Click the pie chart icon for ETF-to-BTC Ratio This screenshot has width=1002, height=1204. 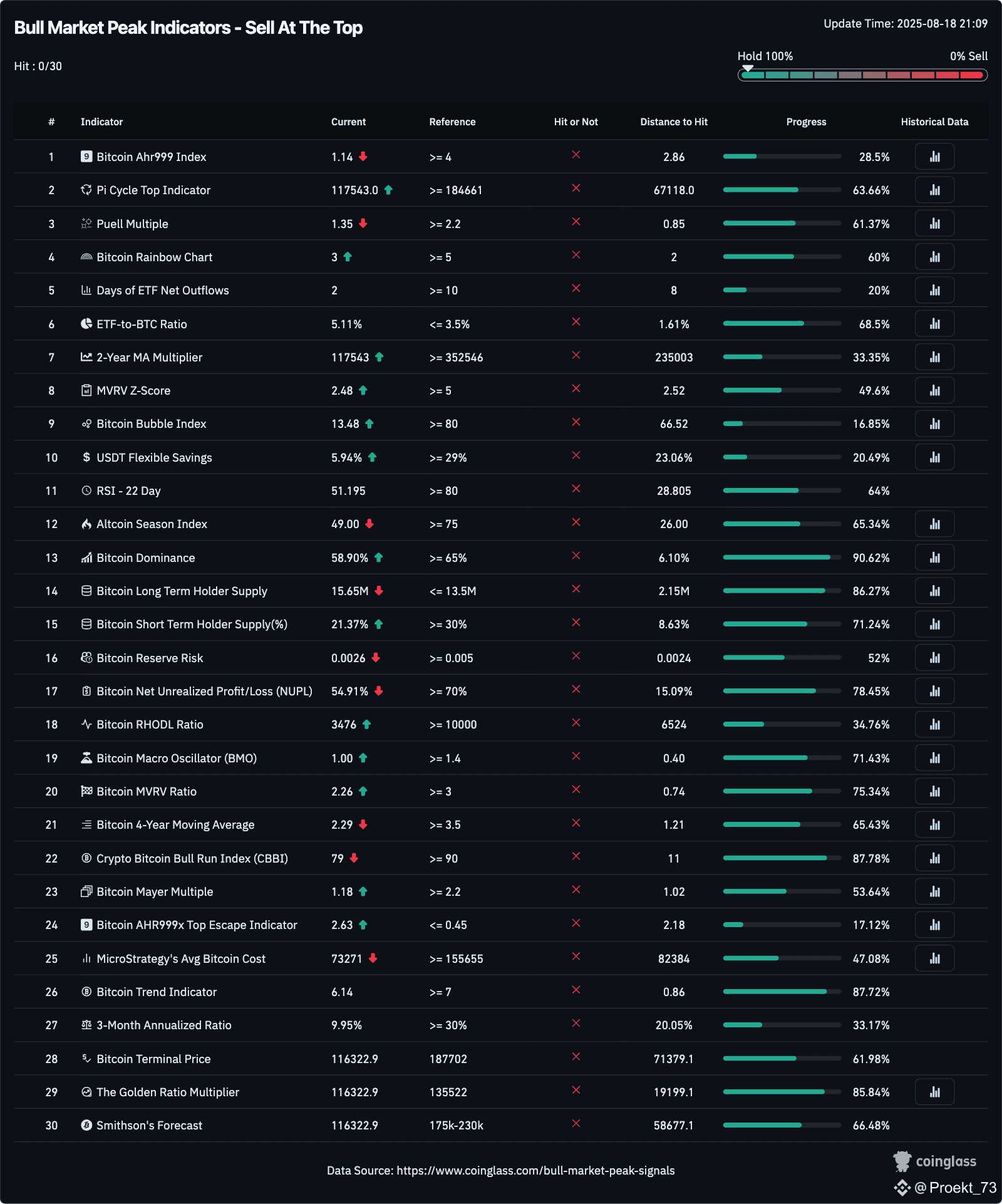tap(87, 323)
